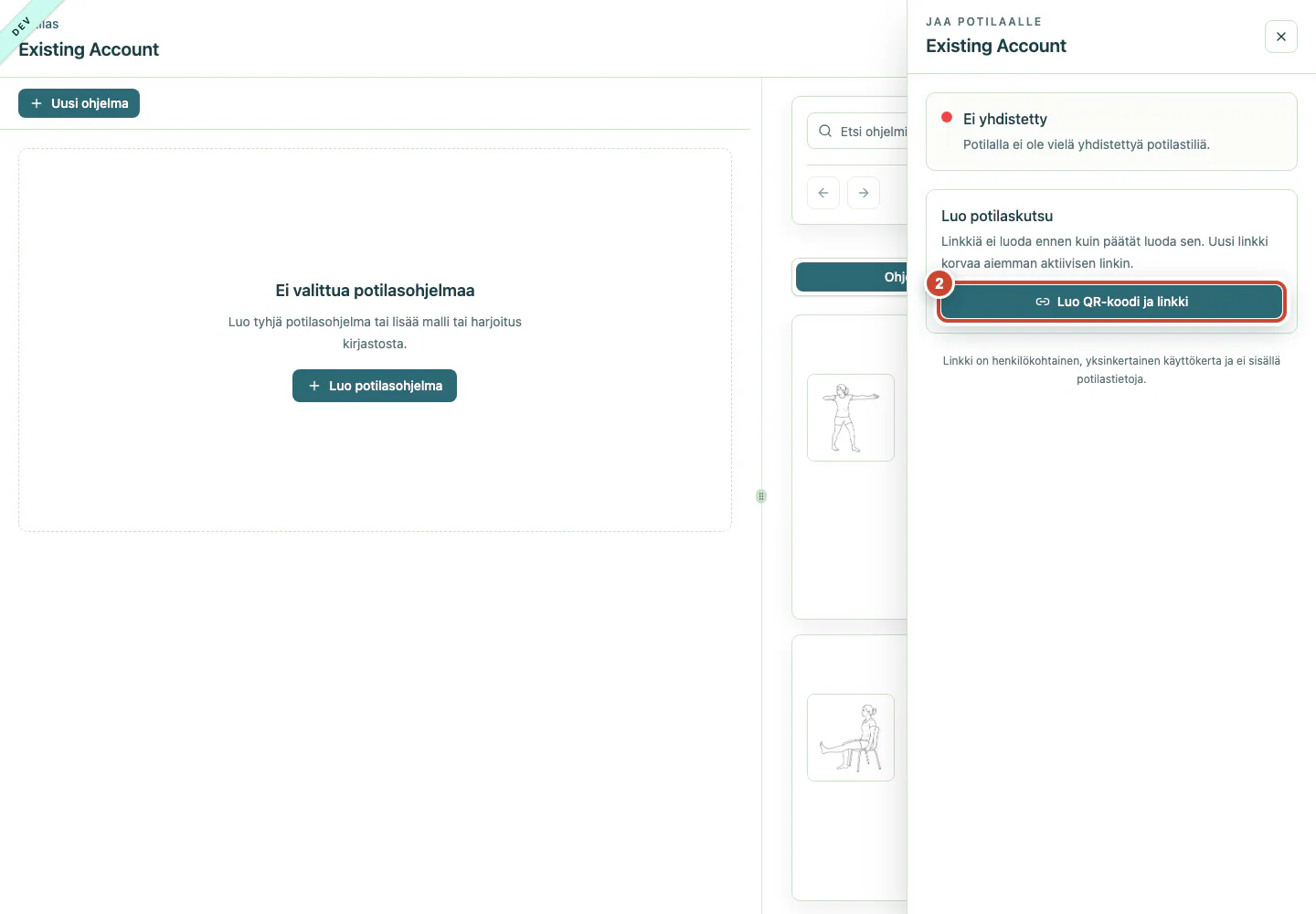Click the Luo QR-koodi ja linkki button

1111,302
